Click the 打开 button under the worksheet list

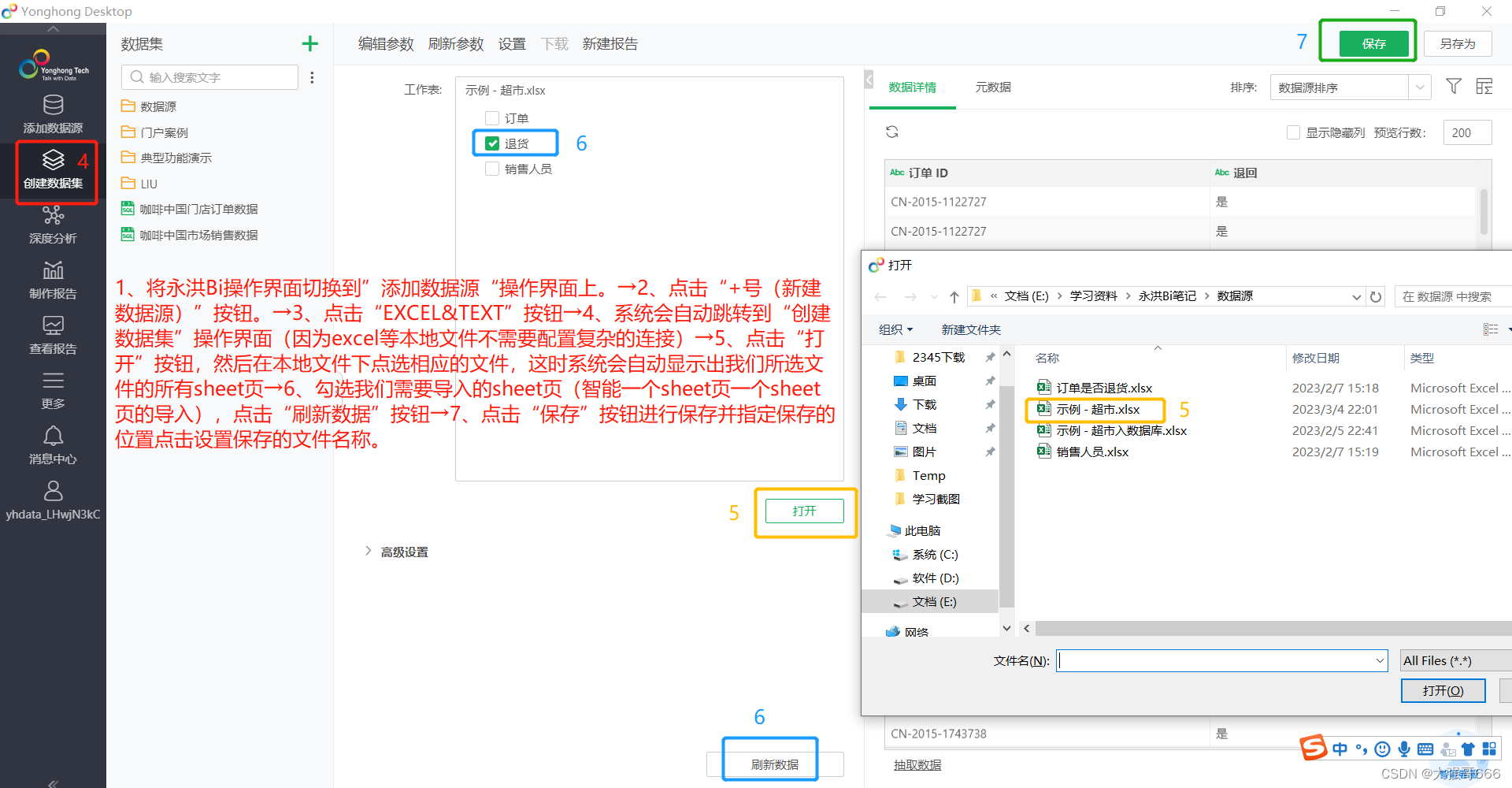click(805, 511)
